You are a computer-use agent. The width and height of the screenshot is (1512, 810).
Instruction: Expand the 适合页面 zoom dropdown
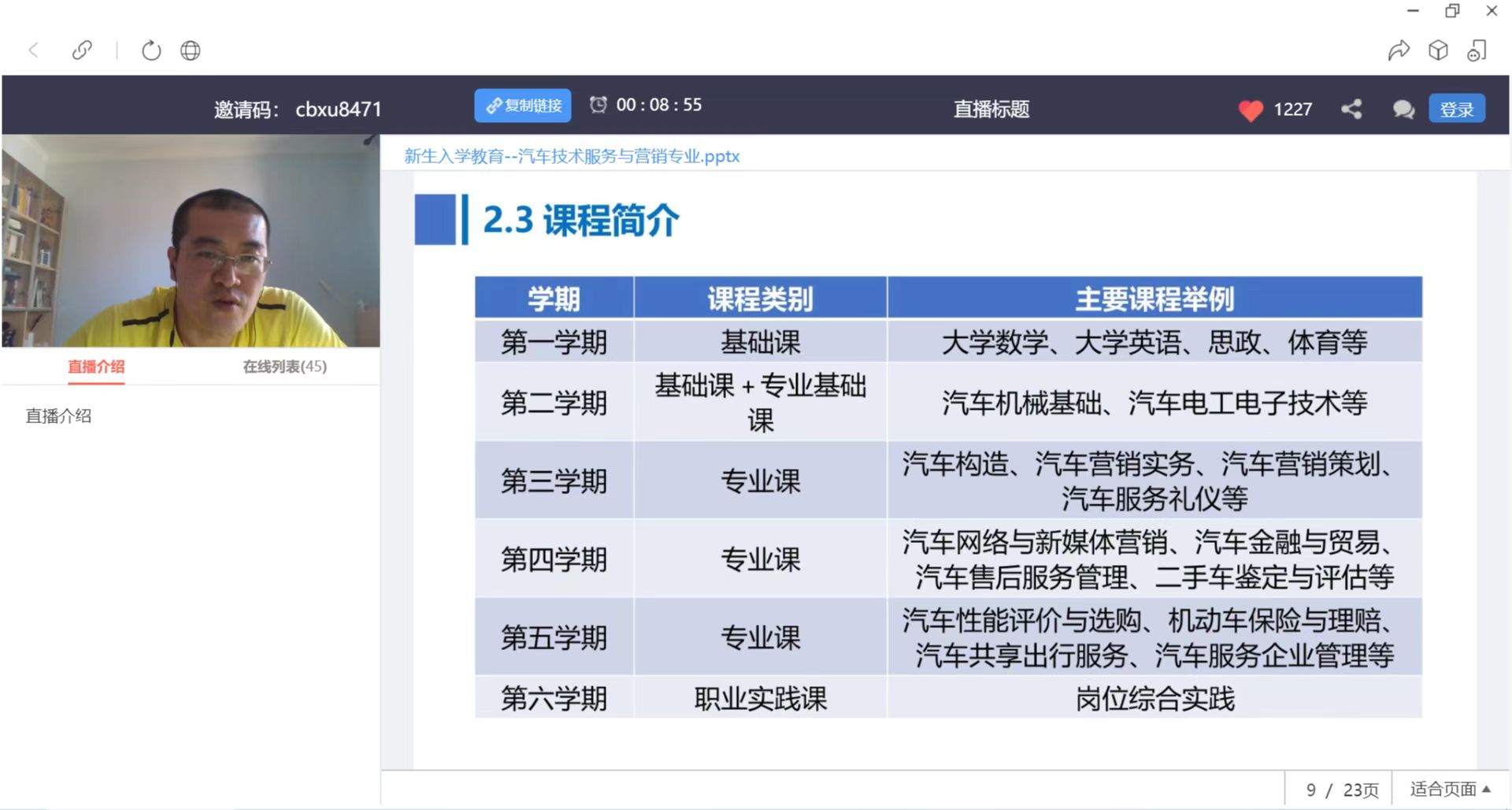point(1450,789)
